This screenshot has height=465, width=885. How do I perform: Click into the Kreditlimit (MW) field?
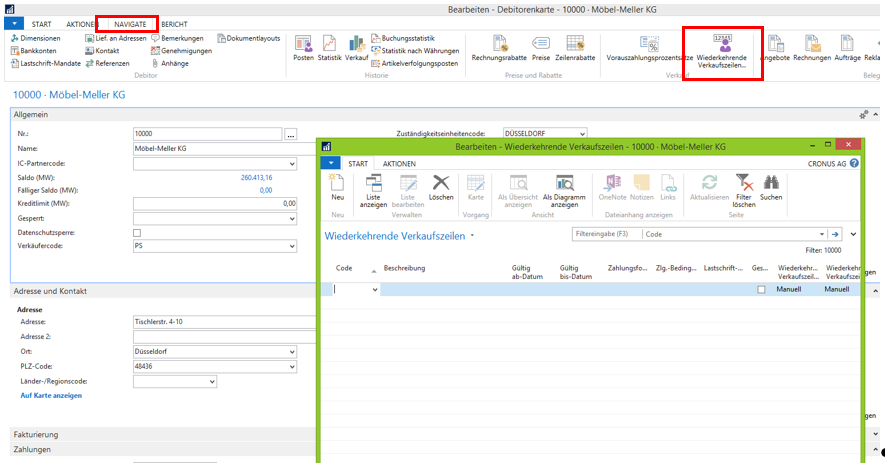point(215,203)
